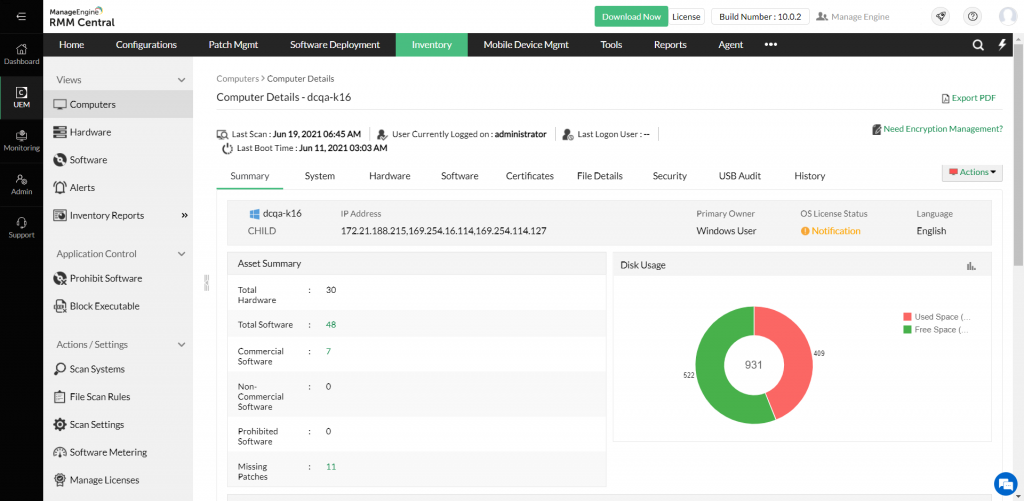This screenshot has height=501, width=1024.
Task: Switch to the Hardware tab
Action: click(x=389, y=176)
